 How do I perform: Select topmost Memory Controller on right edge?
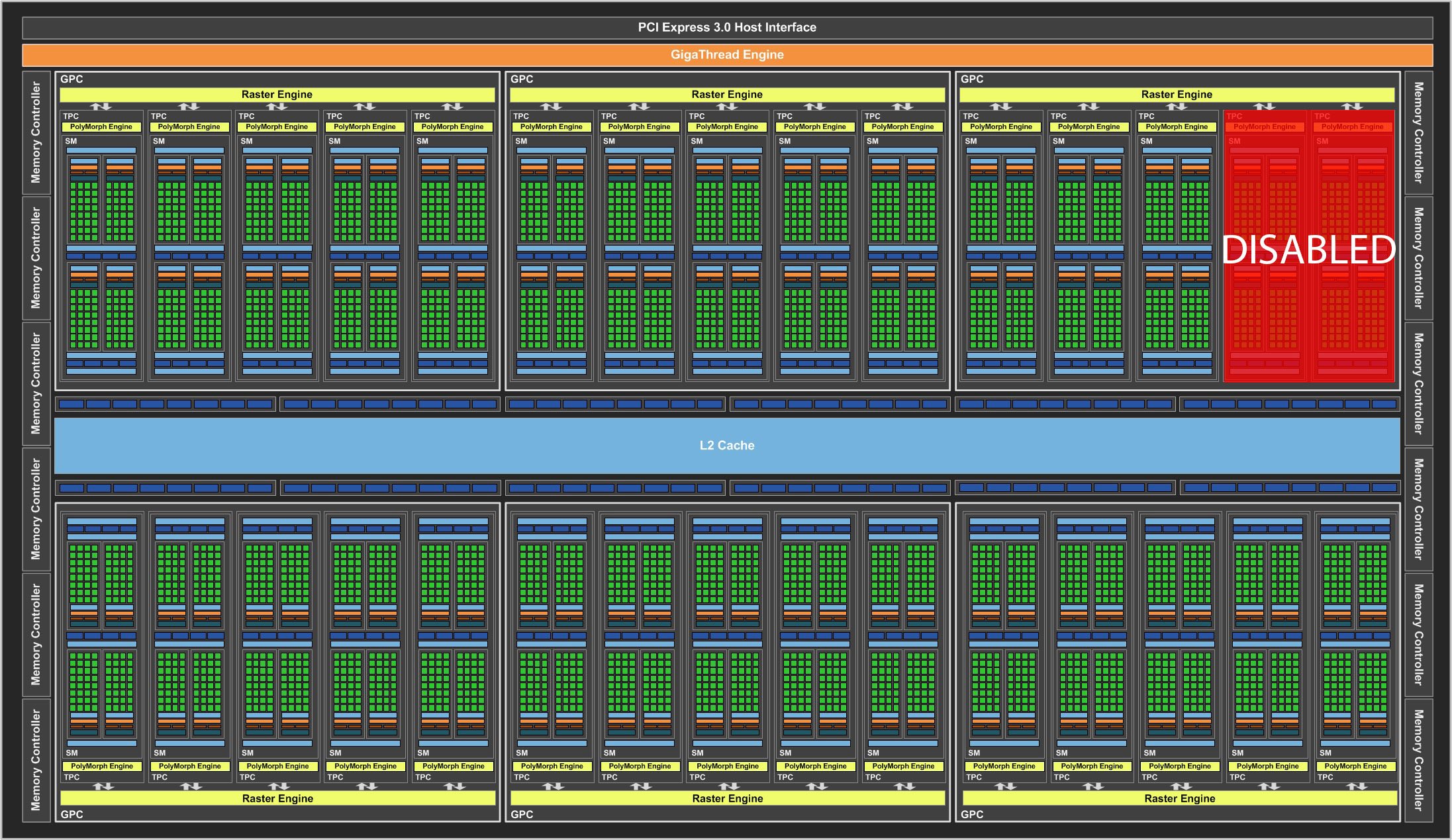tap(1418, 132)
